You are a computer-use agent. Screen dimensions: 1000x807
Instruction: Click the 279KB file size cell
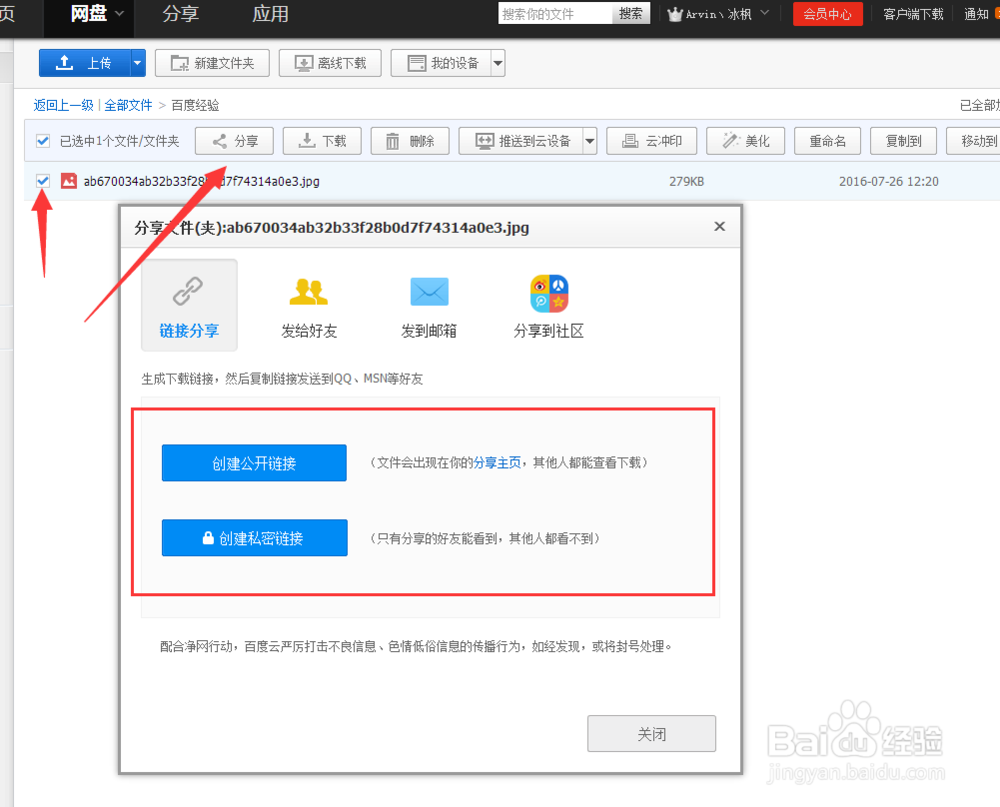[x=687, y=181]
